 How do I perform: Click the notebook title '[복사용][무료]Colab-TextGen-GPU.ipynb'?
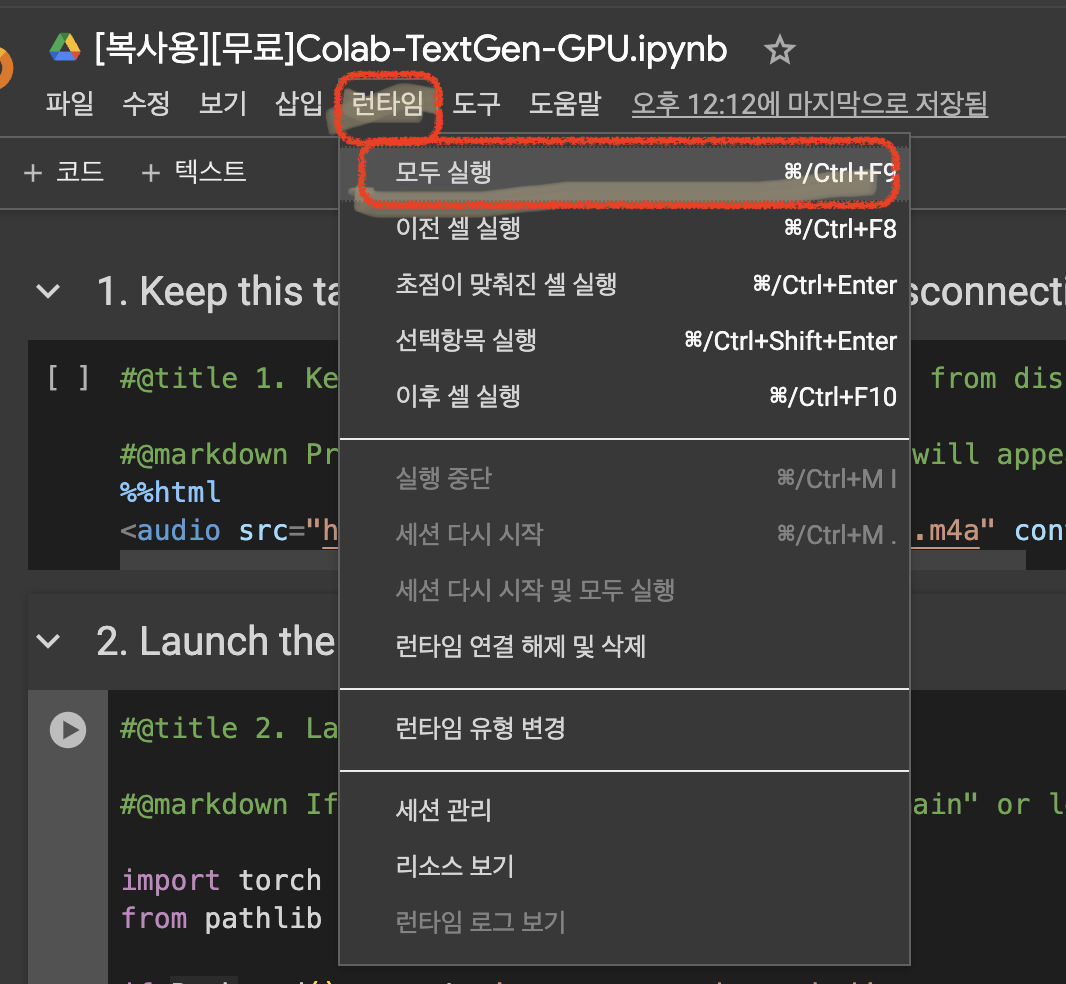[x=411, y=49]
